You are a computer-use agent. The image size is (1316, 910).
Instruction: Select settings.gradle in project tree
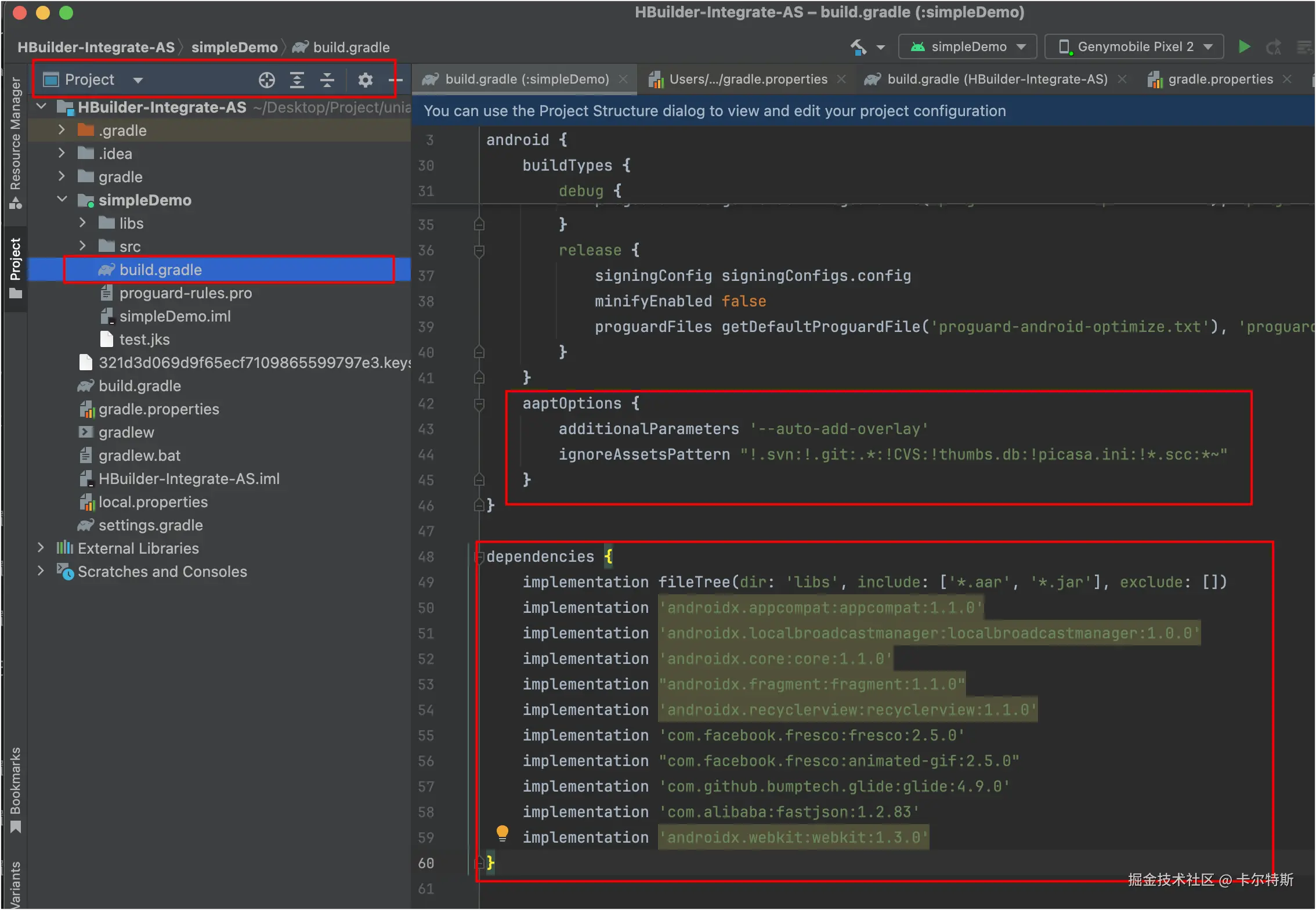[150, 525]
